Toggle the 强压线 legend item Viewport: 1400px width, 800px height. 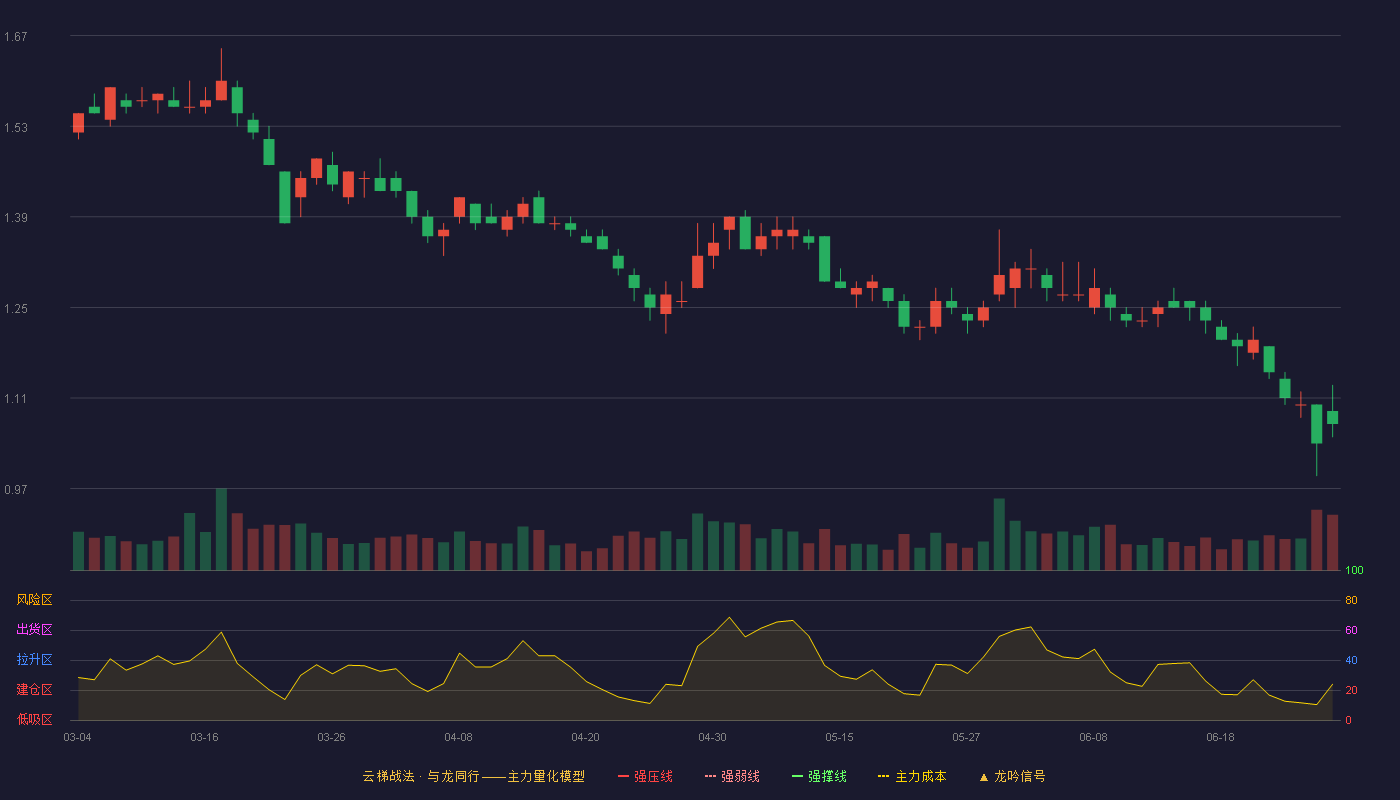[645, 776]
